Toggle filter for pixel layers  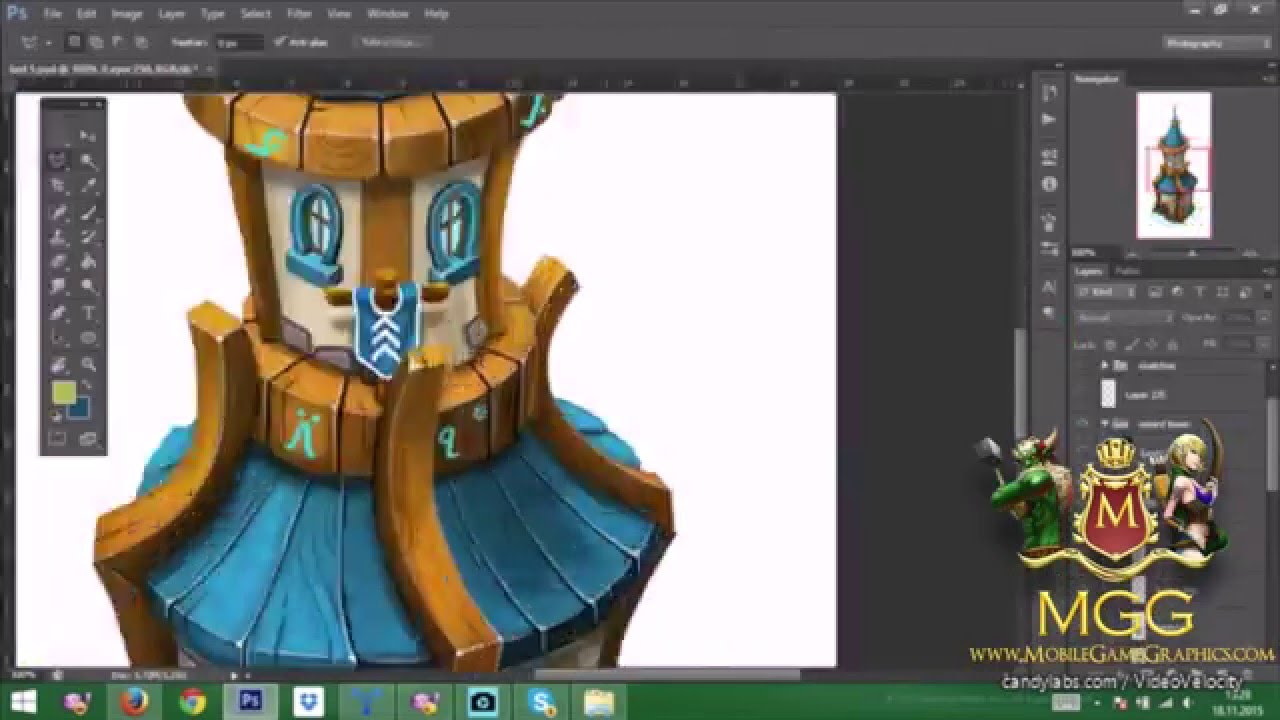pos(1157,292)
